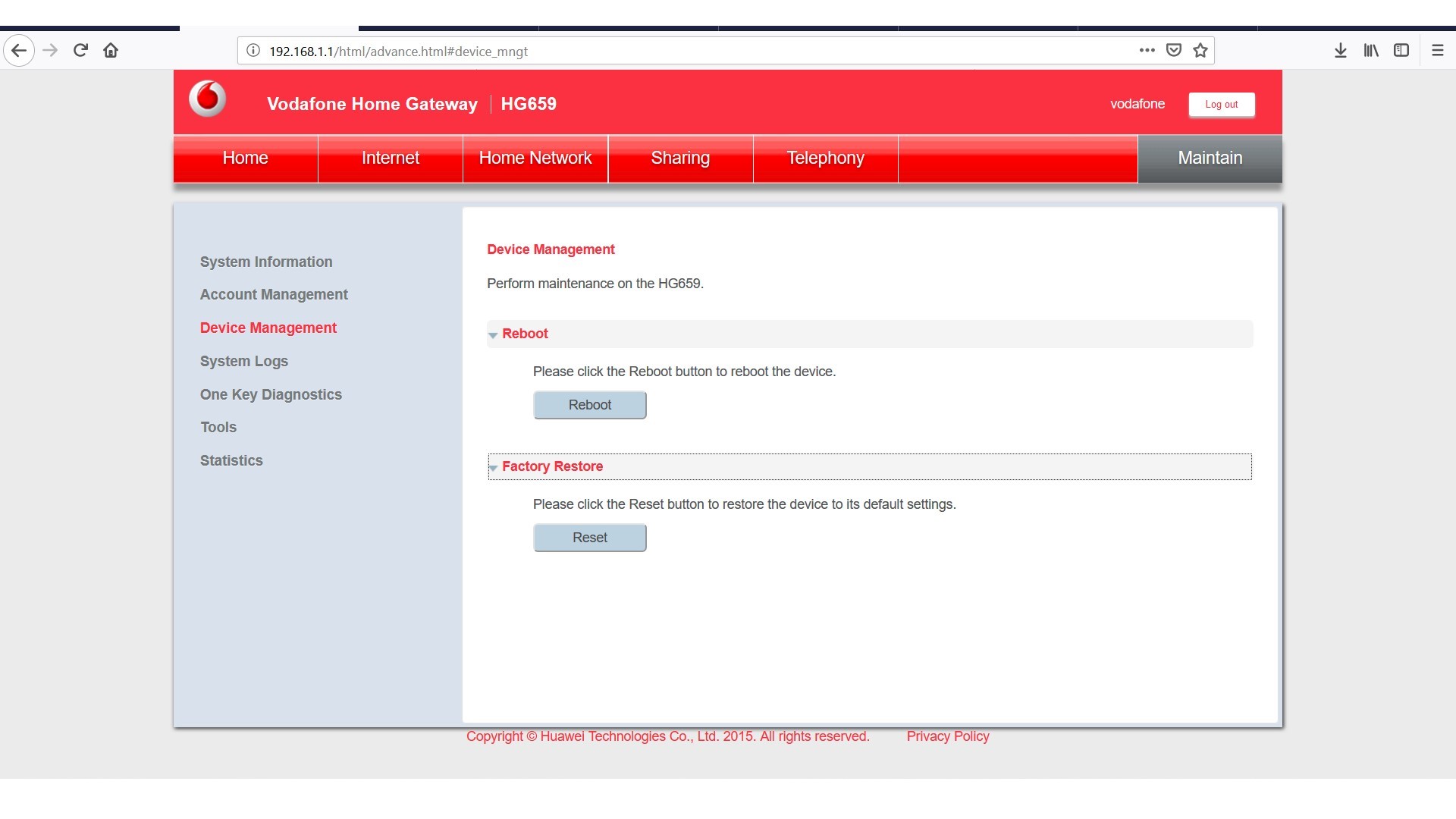1456x819 pixels.
Task: Select the Maintain tab
Action: point(1210,158)
